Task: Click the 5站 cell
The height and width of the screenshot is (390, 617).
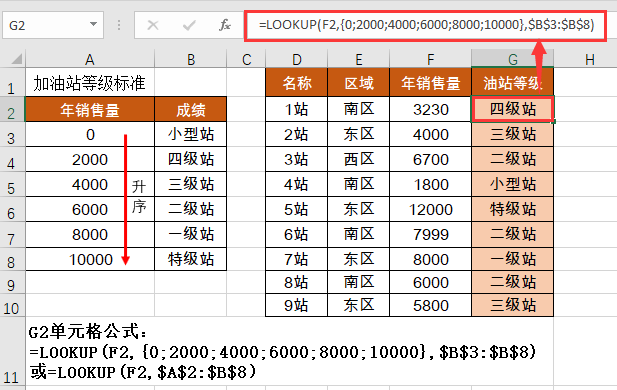Action: click(x=296, y=209)
